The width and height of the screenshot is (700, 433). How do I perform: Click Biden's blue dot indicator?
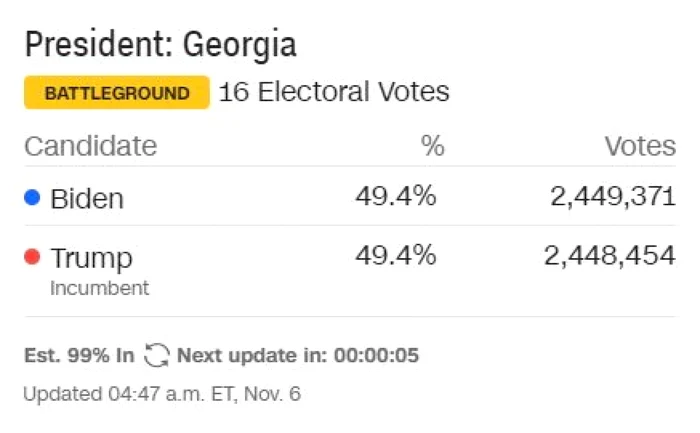(x=32, y=197)
